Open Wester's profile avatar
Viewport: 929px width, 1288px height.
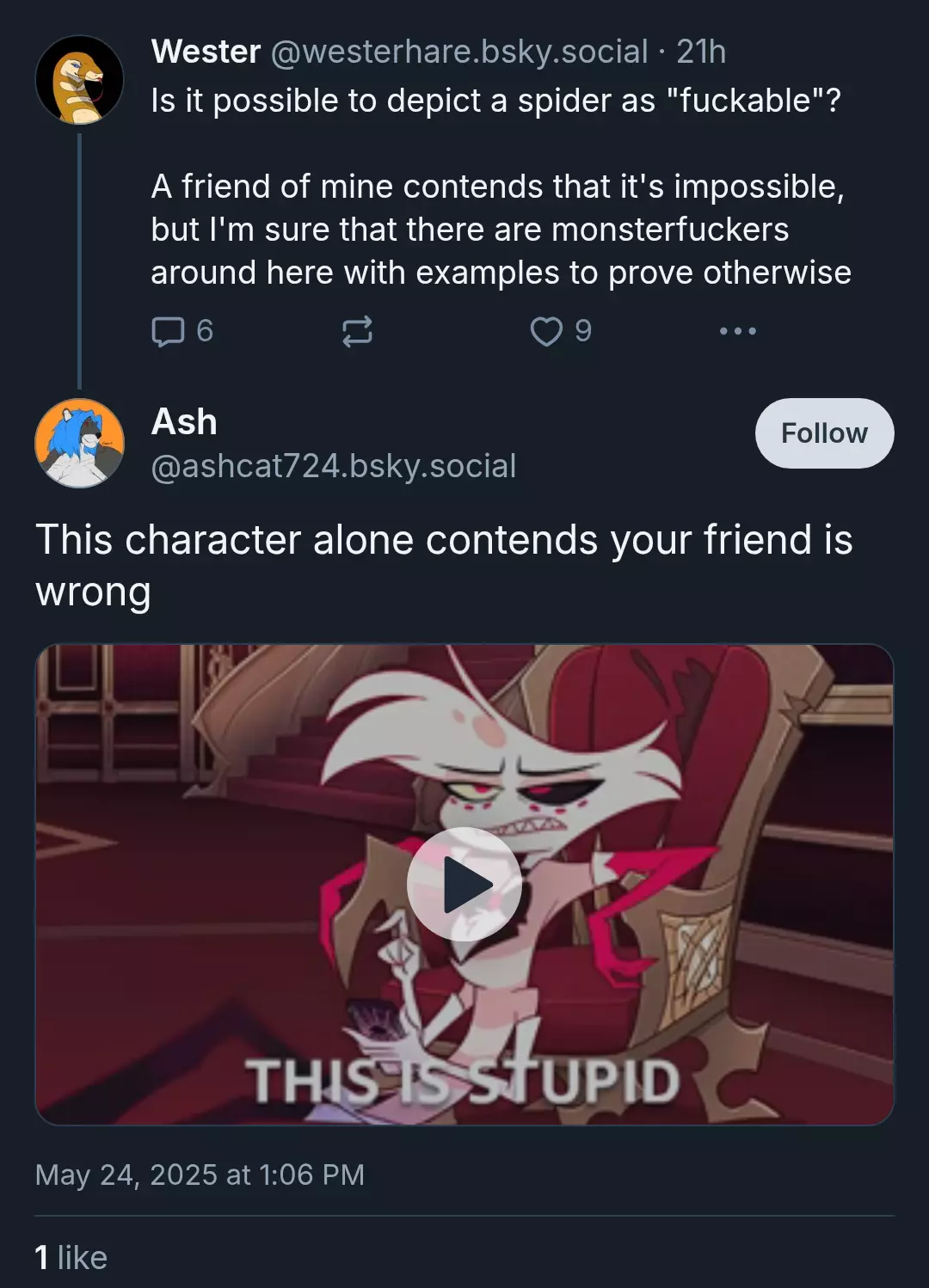pyautogui.click(x=79, y=80)
